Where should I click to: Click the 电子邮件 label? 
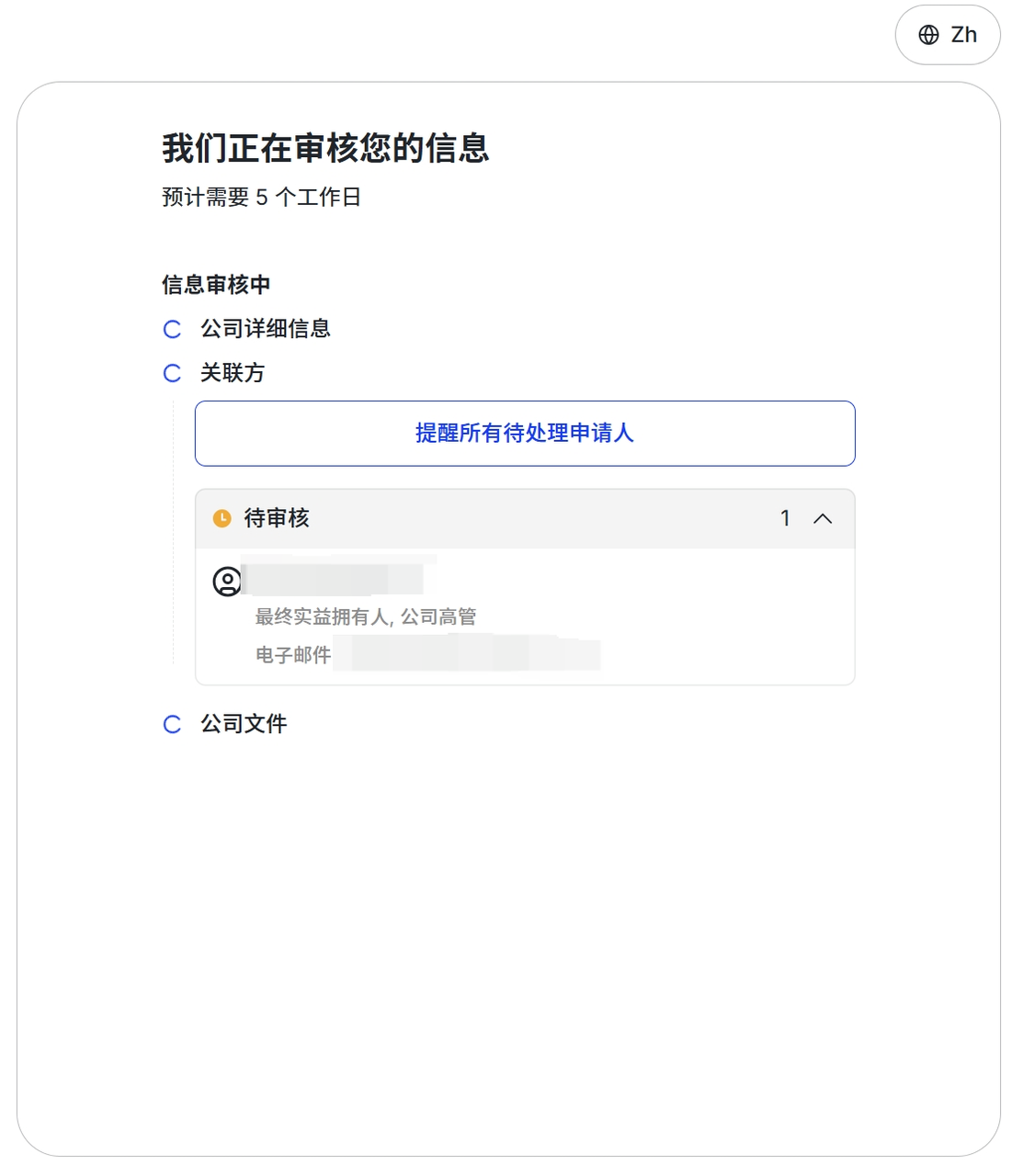tap(292, 655)
